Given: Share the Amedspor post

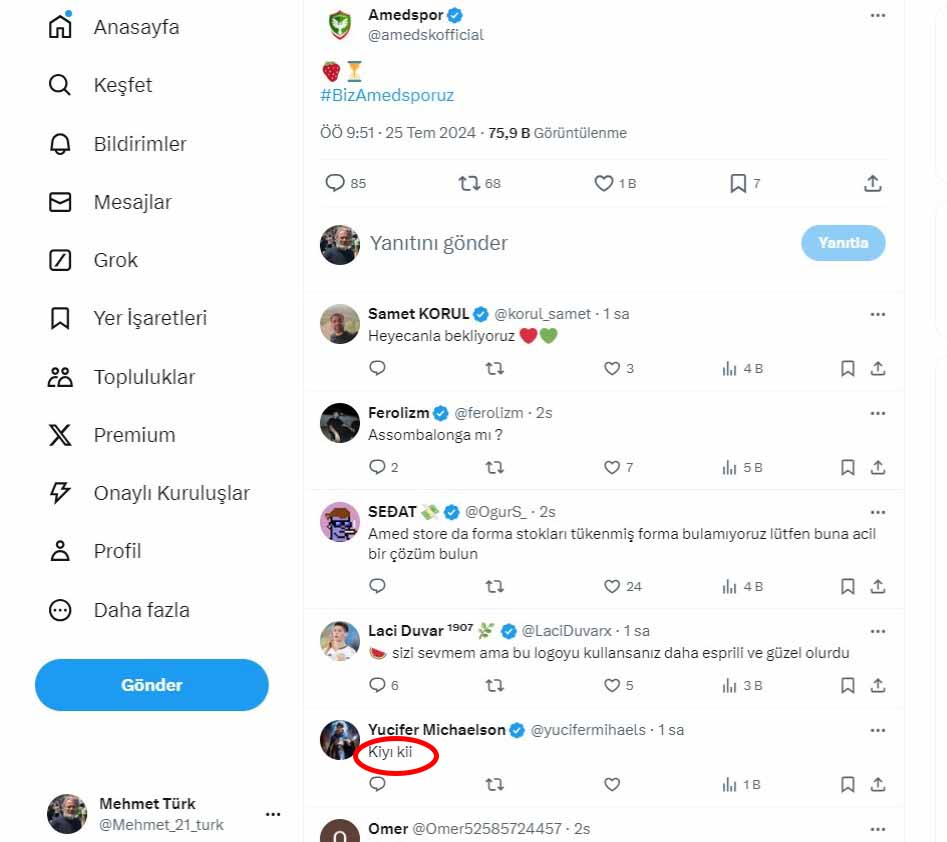Looking at the screenshot, I should coord(872,184).
